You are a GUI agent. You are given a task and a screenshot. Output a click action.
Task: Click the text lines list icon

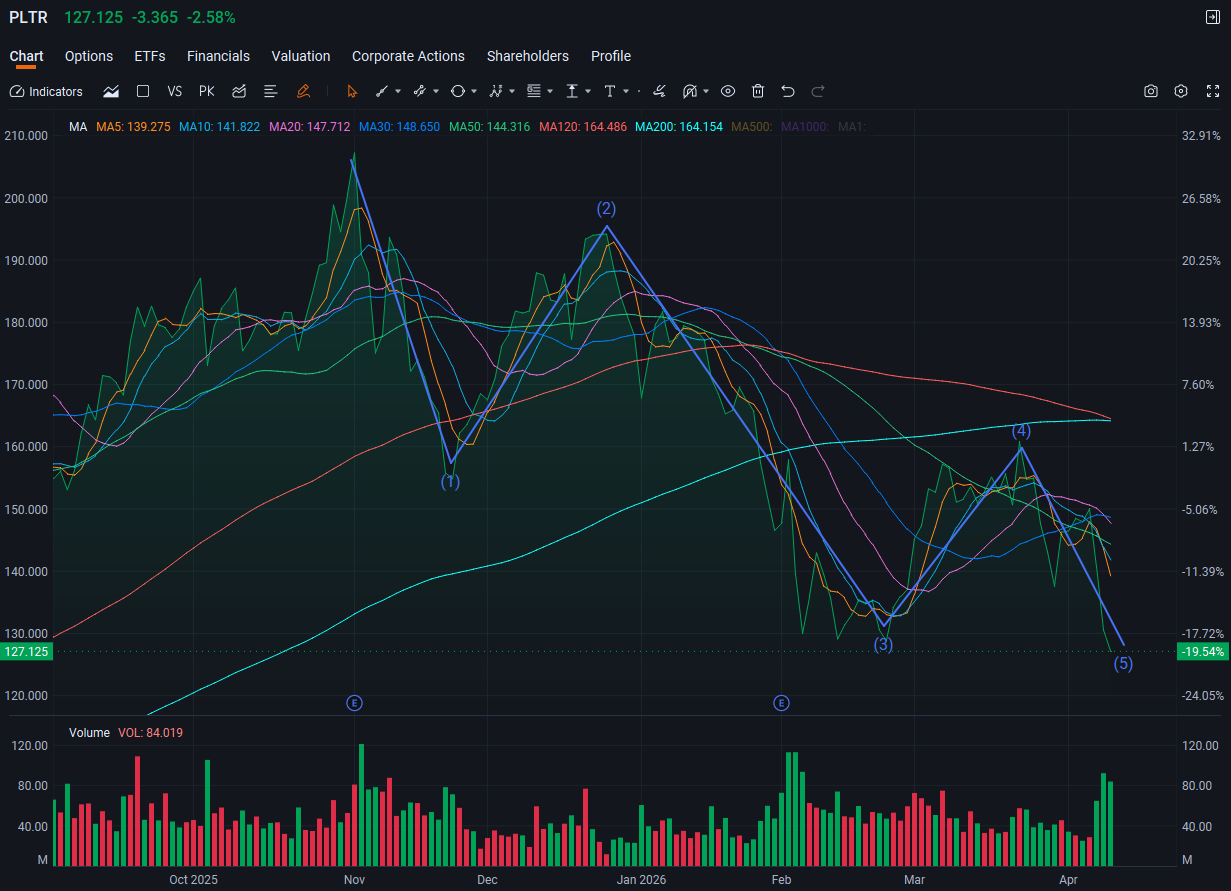[x=270, y=91]
